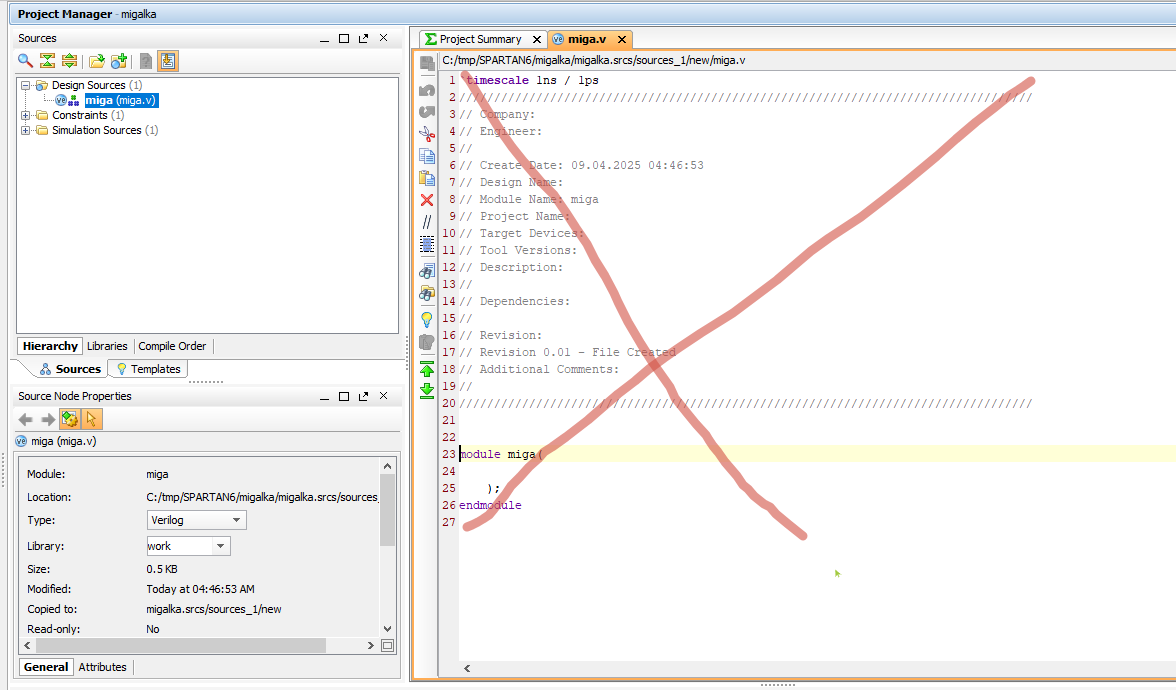This screenshot has width=1176, height=690.
Task: Click the scissors cut icon
Action: pyautogui.click(x=427, y=134)
